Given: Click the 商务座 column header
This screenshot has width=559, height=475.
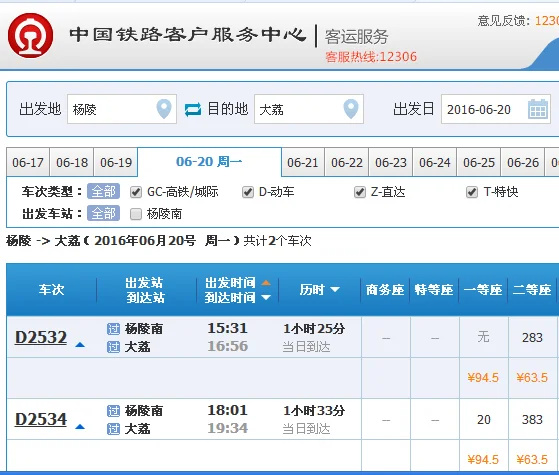Looking at the screenshot, I should tap(385, 290).
